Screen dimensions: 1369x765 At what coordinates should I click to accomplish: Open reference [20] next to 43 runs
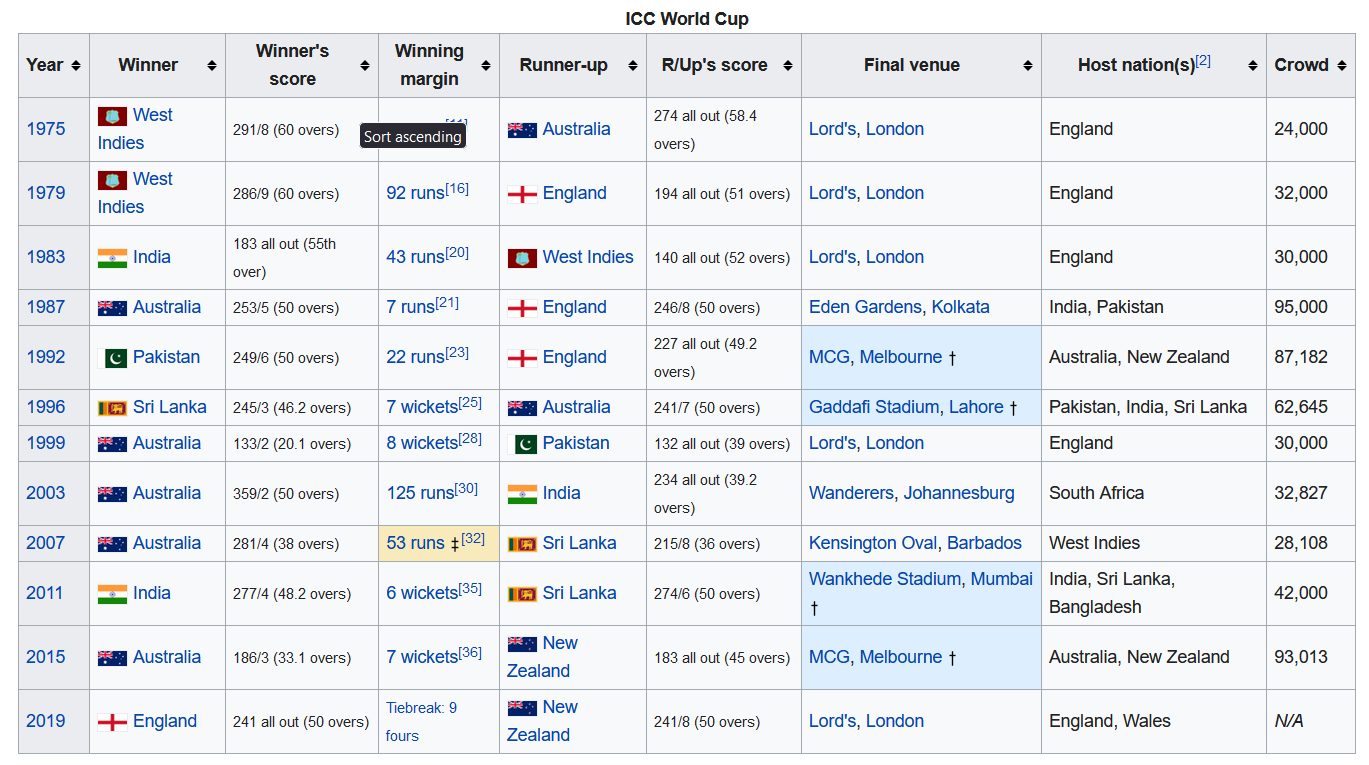pyautogui.click(x=457, y=252)
